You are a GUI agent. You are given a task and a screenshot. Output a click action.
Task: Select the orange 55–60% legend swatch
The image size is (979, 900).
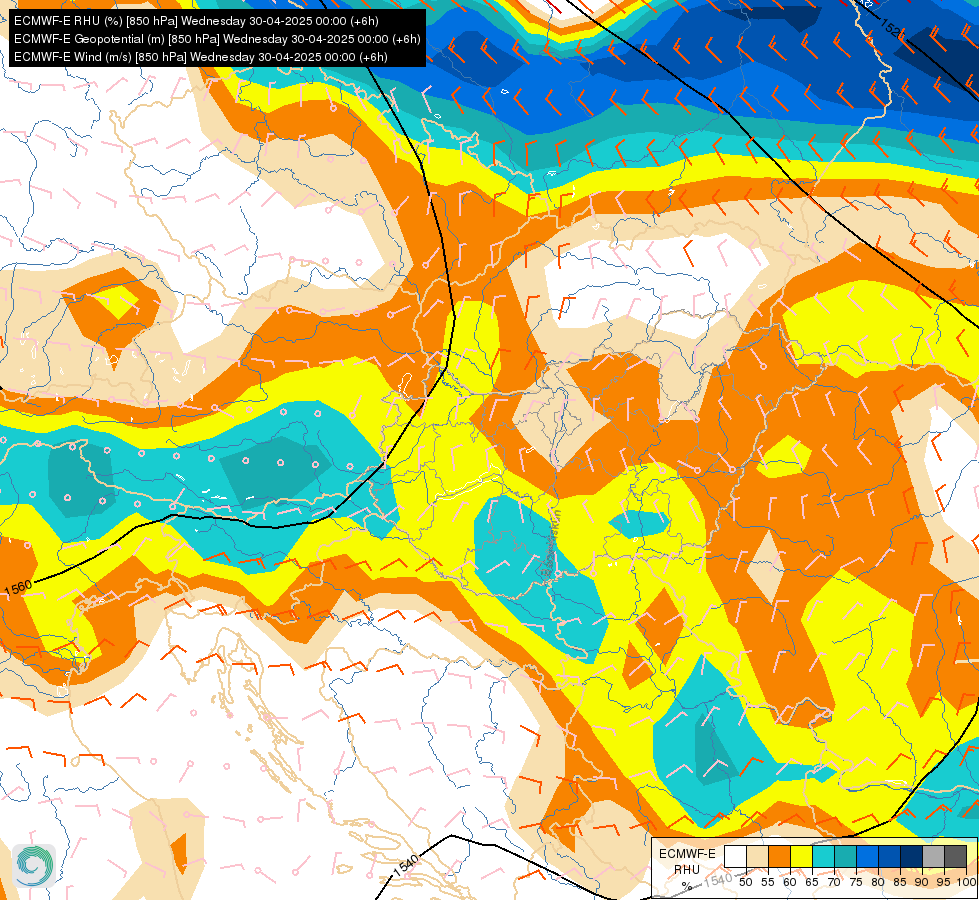[x=779, y=856]
